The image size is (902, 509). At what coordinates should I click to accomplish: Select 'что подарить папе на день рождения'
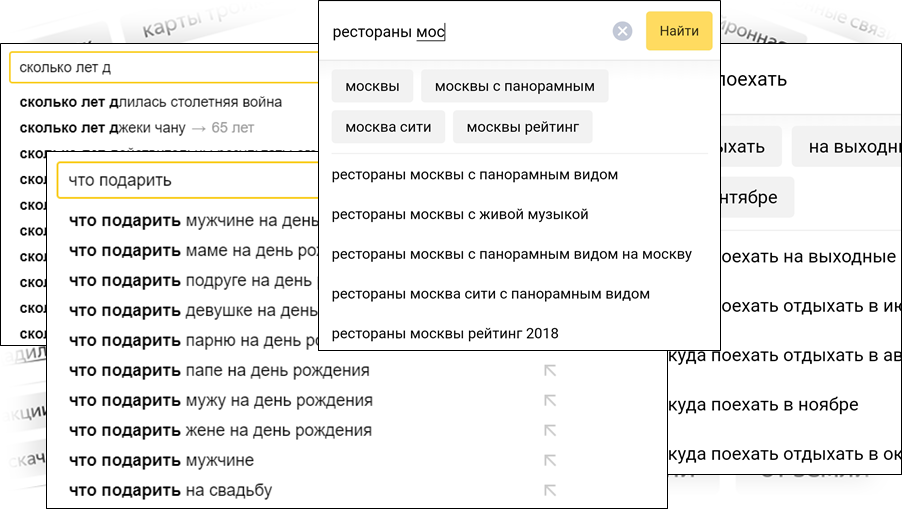click(x=219, y=370)
